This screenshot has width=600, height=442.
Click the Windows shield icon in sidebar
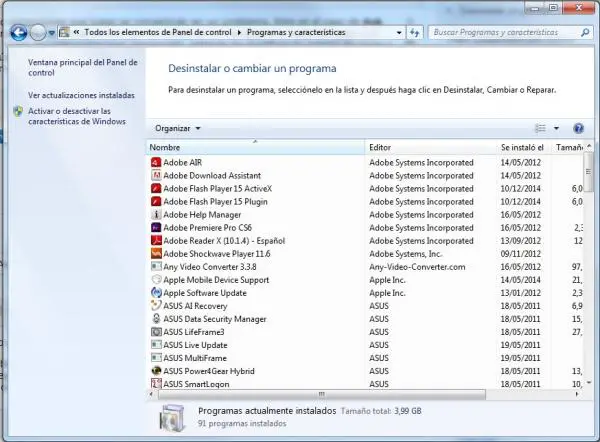[x=18, y=111]
